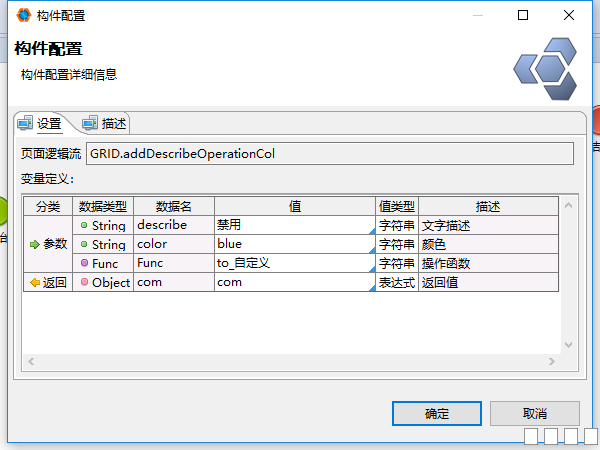The width and height of the screenshot is (600, 450).
Task: Click the yellow 返回 arrow icon
Action: click(x=34, y=283)
